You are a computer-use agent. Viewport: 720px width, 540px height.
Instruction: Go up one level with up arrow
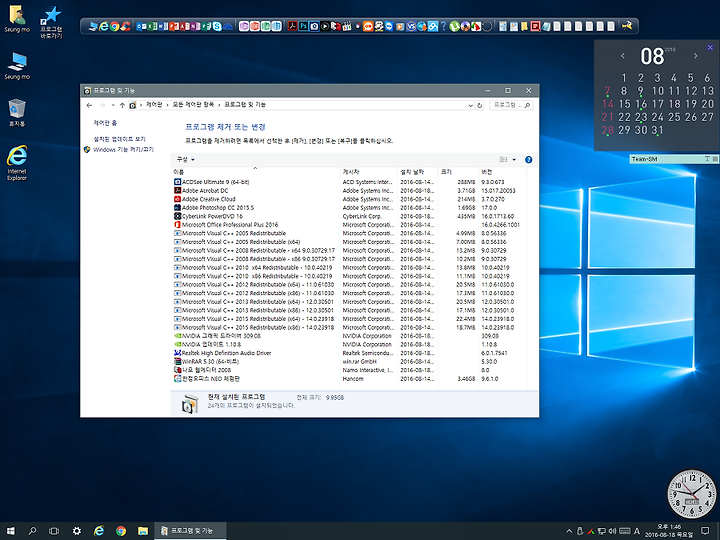point(122,105)
